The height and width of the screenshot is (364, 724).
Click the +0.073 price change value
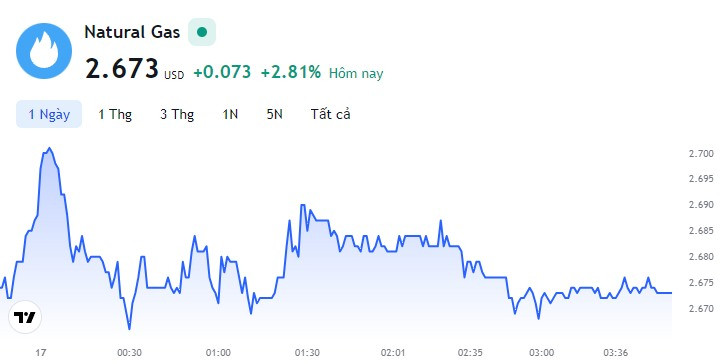[222, 72]
